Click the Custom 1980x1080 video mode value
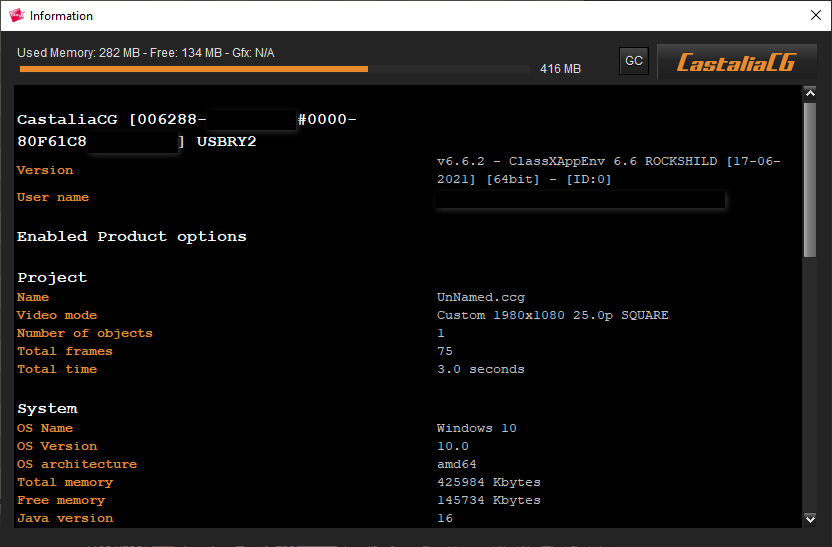Image resolution: width=832 pixels, height=547 pixels. [552, 315]
